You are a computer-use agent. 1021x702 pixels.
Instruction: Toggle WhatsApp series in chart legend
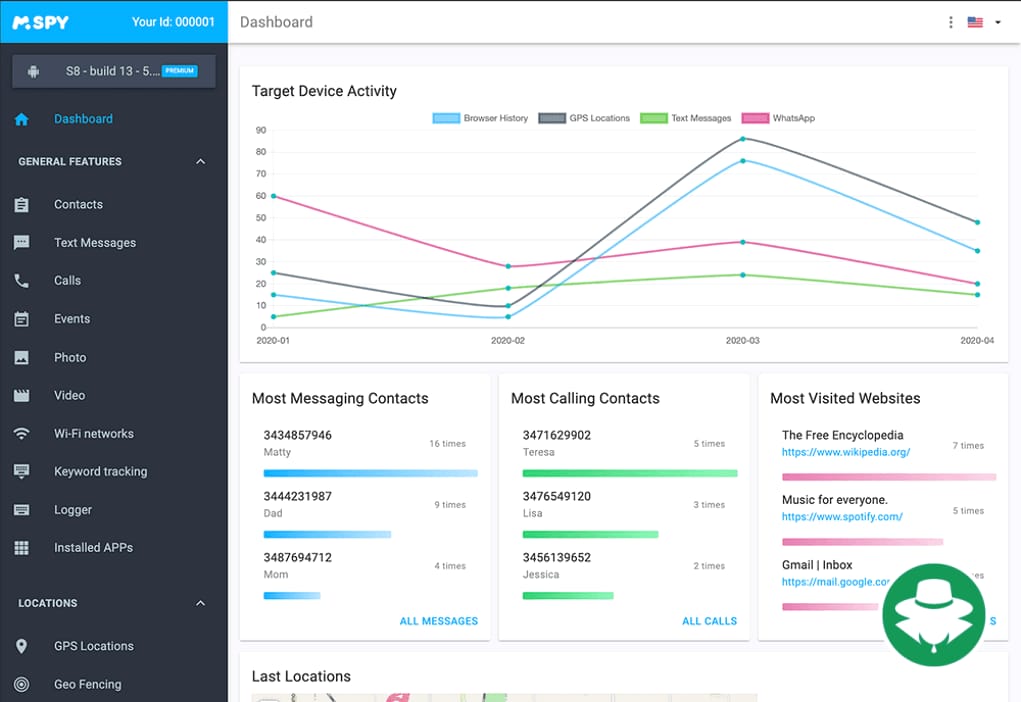click(778, 118)
